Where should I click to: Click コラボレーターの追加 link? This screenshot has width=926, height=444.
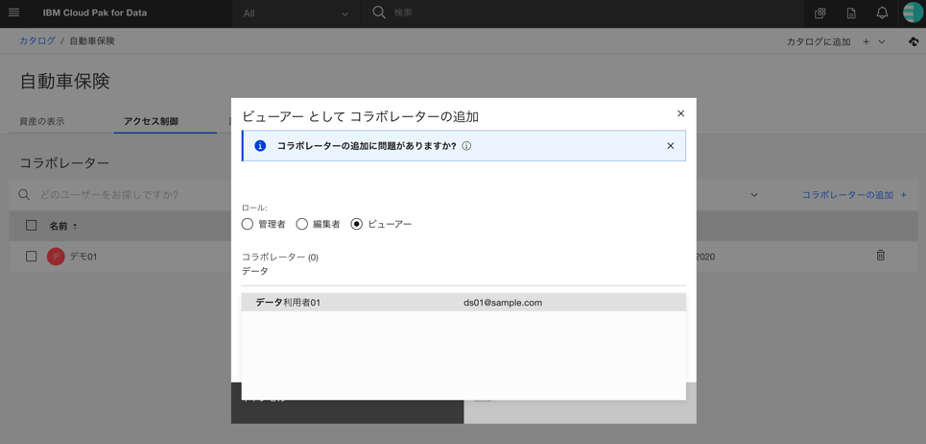854,195
